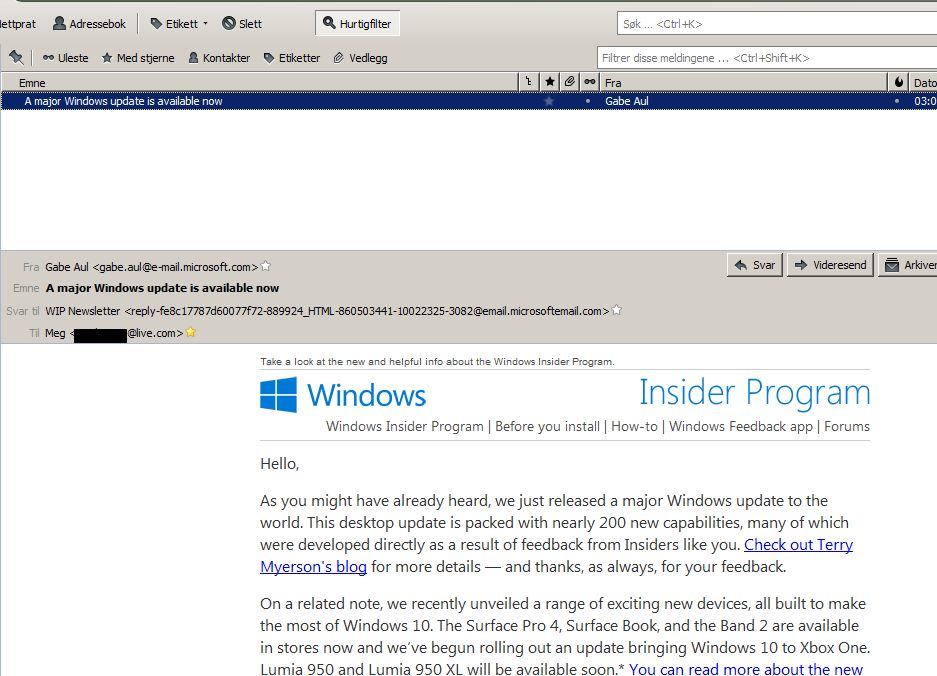Filter by Uleste unread messages
Viewport: 937px width, 676px height.
click(65, 58)
